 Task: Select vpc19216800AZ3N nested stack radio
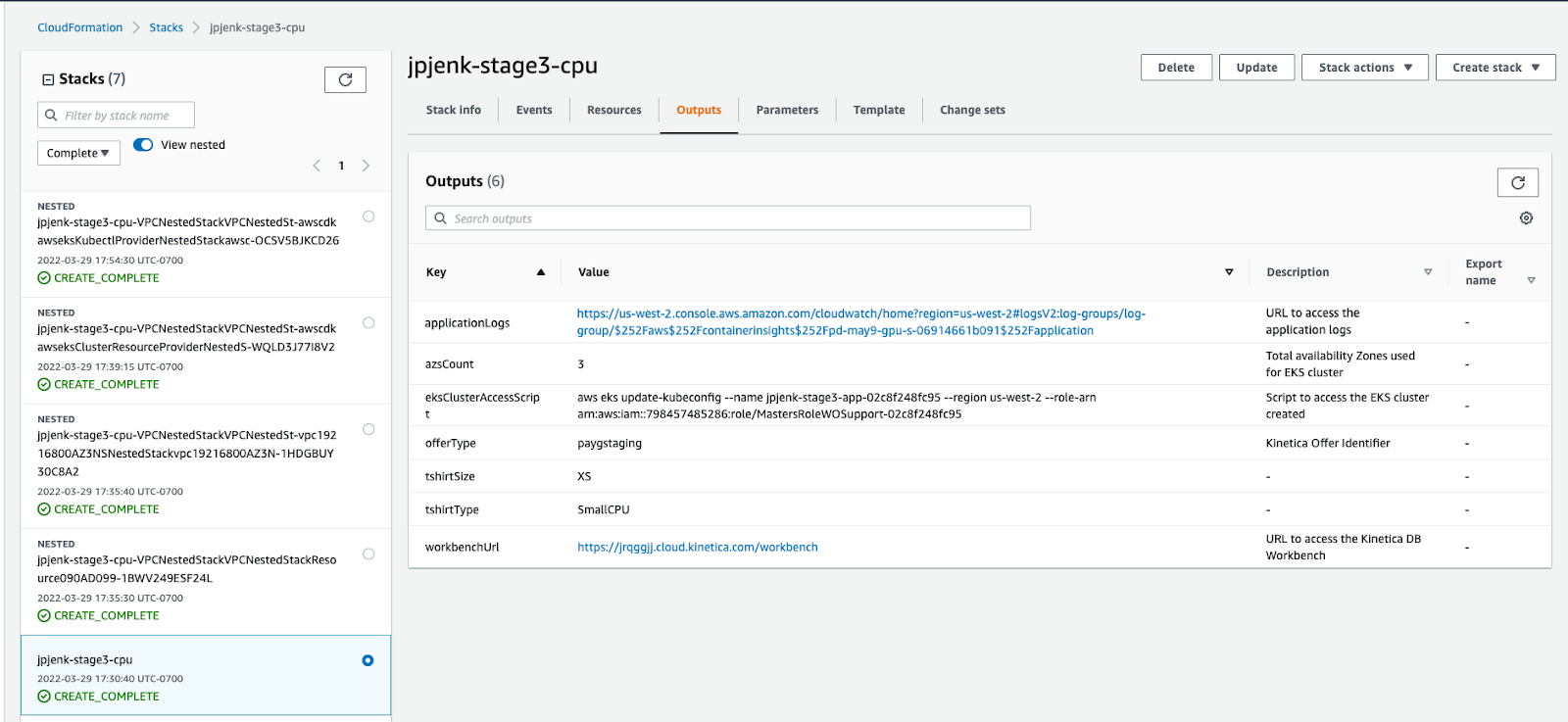coord(368,429)
